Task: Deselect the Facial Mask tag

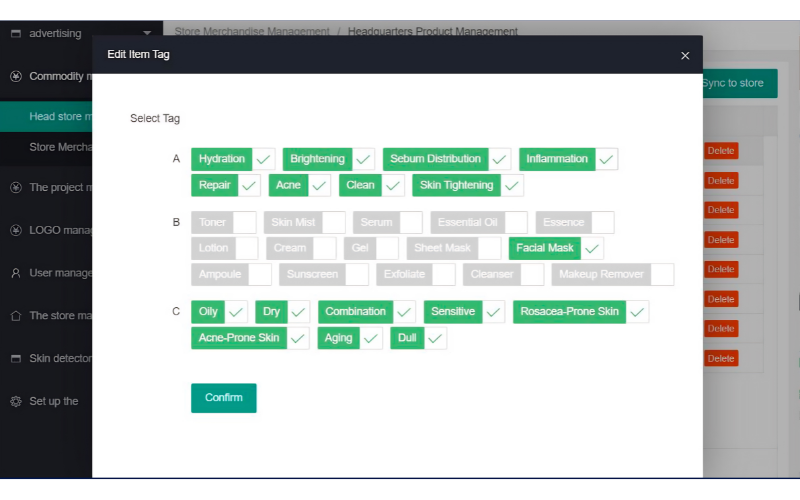Action: 556,248
